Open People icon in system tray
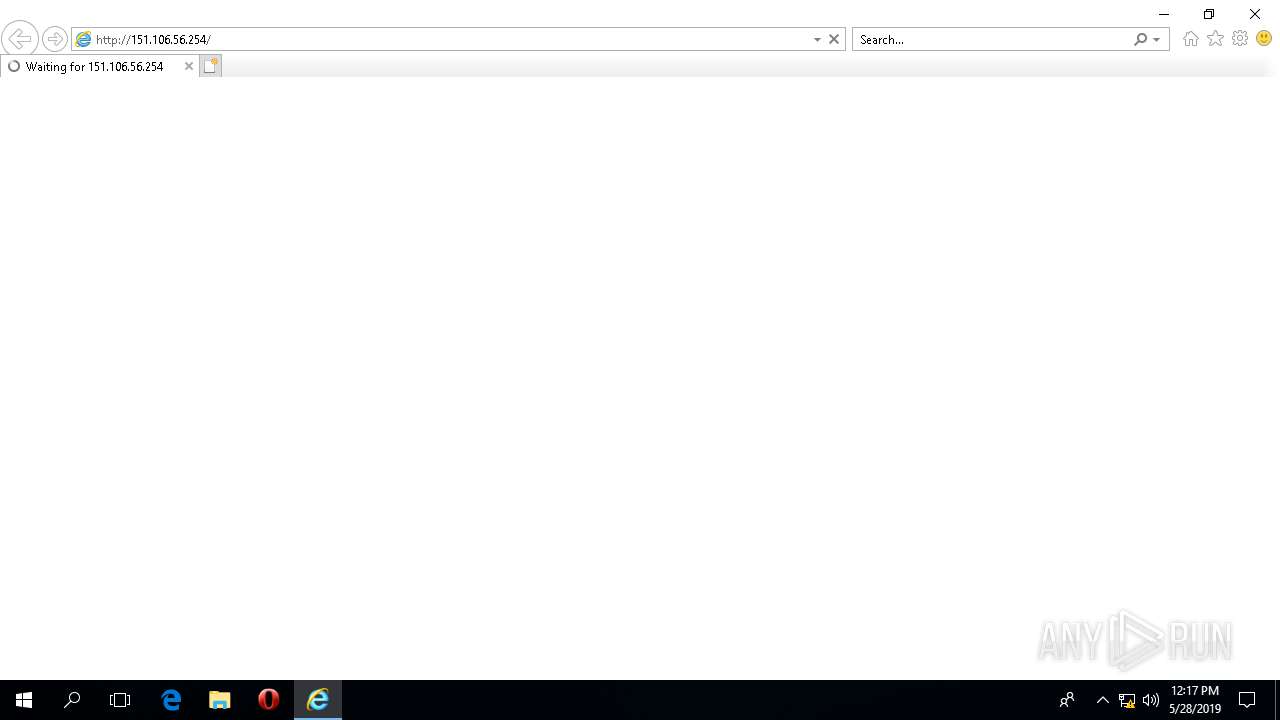The height and width of the screenshot is (720, 1280). click(1067, 700)
